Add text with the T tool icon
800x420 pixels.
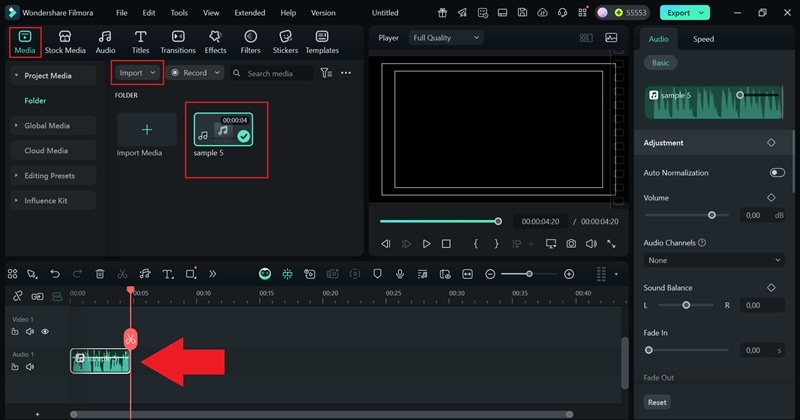coord(167,274)
